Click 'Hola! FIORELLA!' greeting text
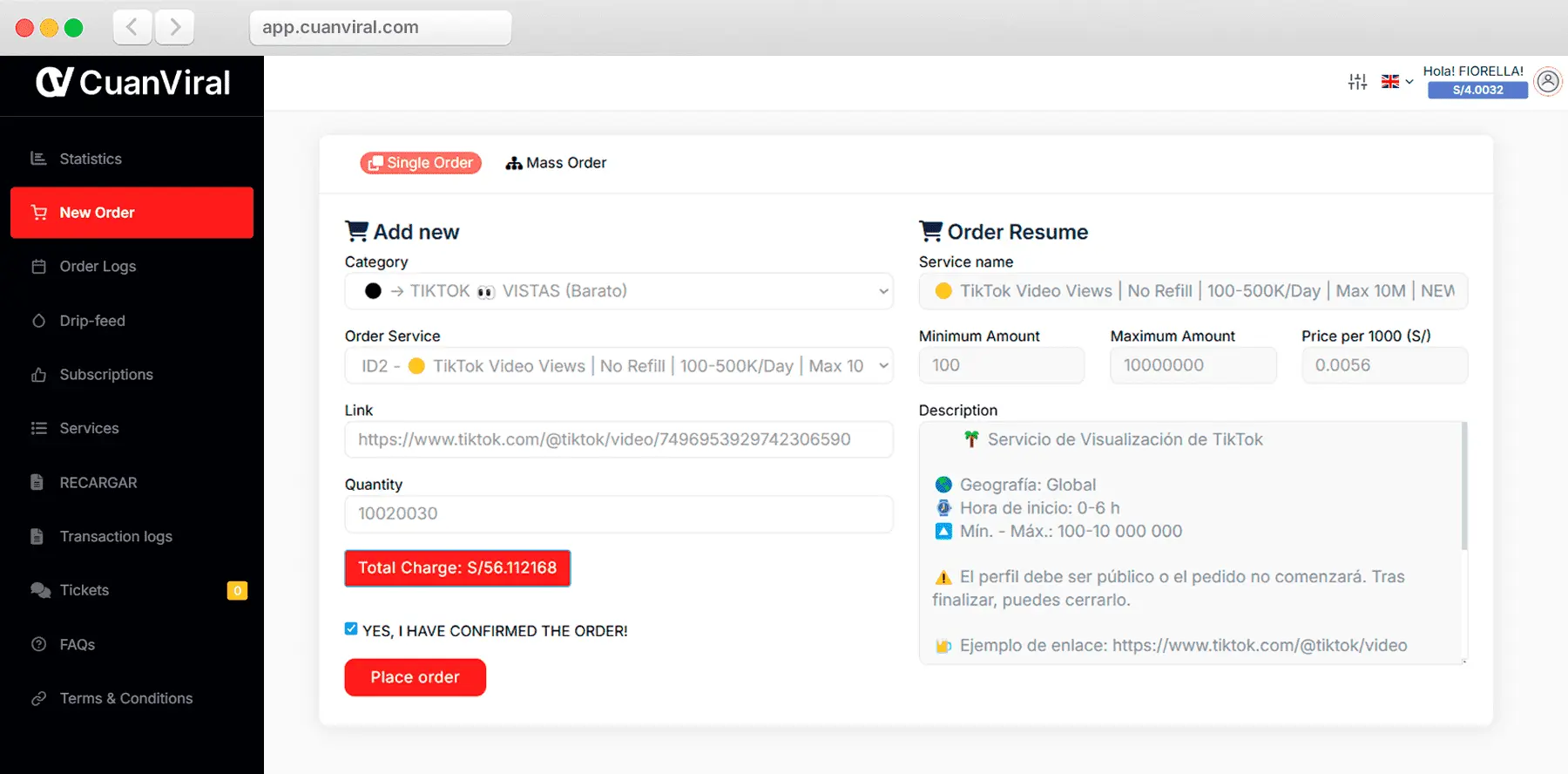1568x774 pixels. pos(1473,71)
